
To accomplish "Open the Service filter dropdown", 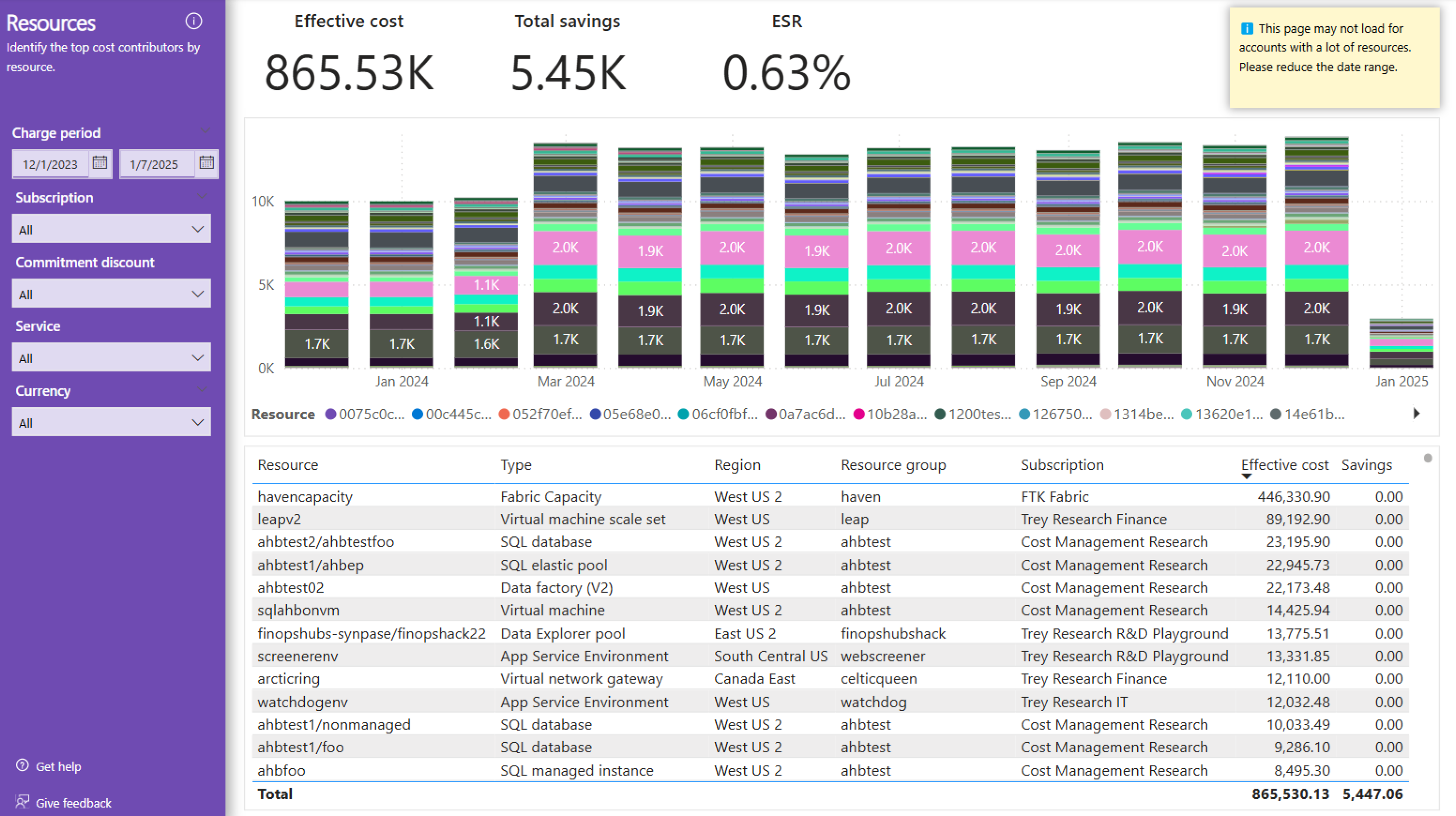I will (x=197, y=358).
